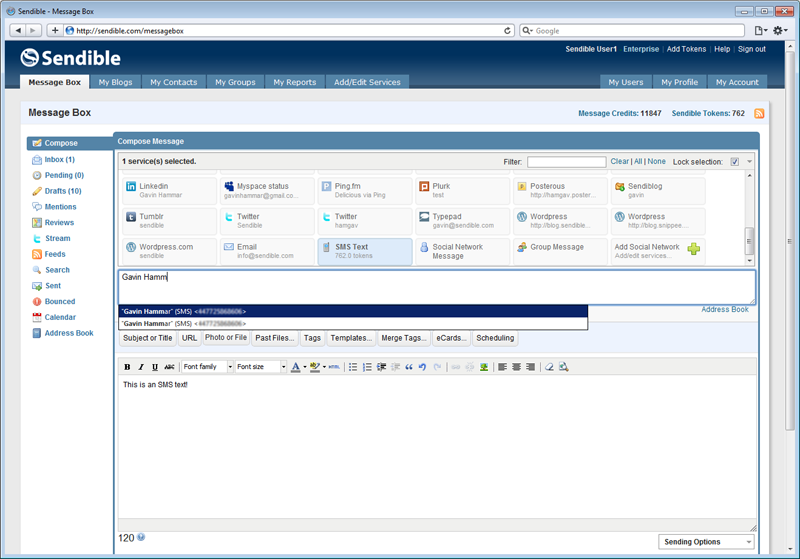Click the Photo or File button
Screen dimensions: 800x559
(x=226, y=338)
